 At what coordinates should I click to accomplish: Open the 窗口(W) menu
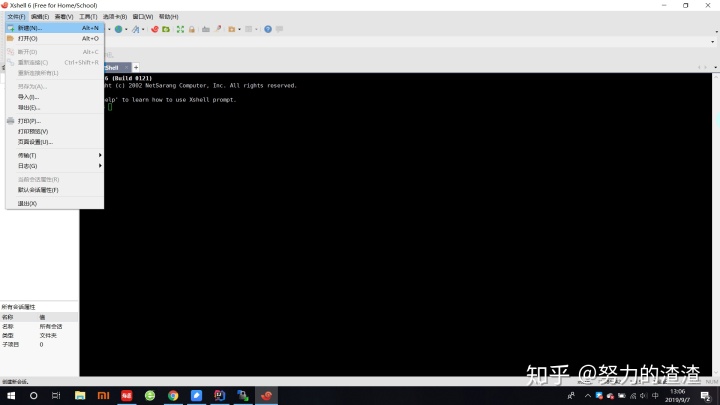143,17
